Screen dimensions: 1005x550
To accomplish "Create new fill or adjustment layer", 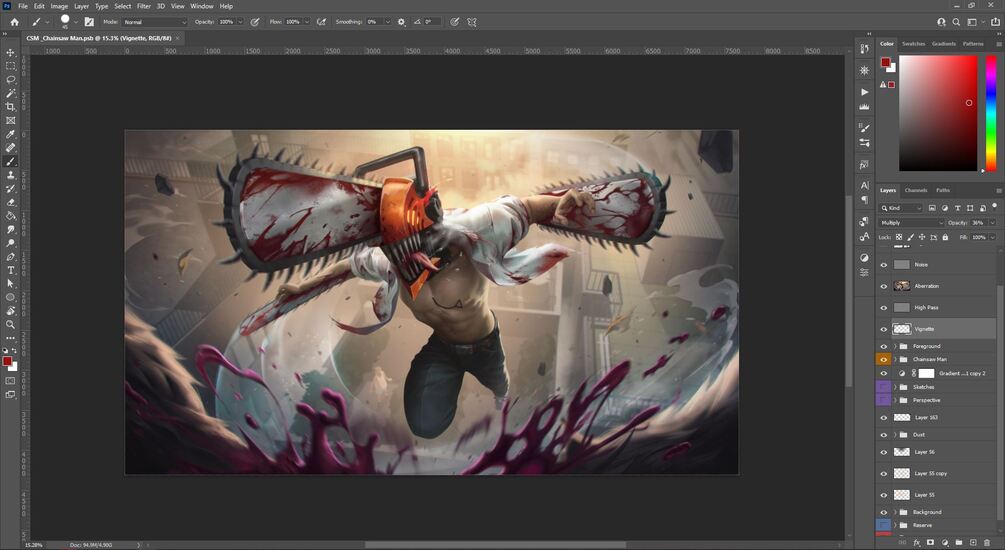I will coord(945,542).
